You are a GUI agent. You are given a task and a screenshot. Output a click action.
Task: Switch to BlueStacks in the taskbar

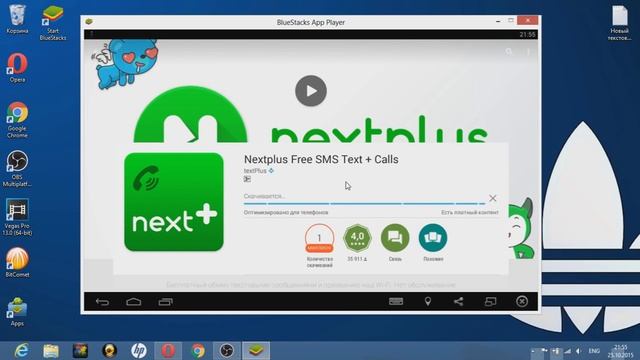click(256, 351)
